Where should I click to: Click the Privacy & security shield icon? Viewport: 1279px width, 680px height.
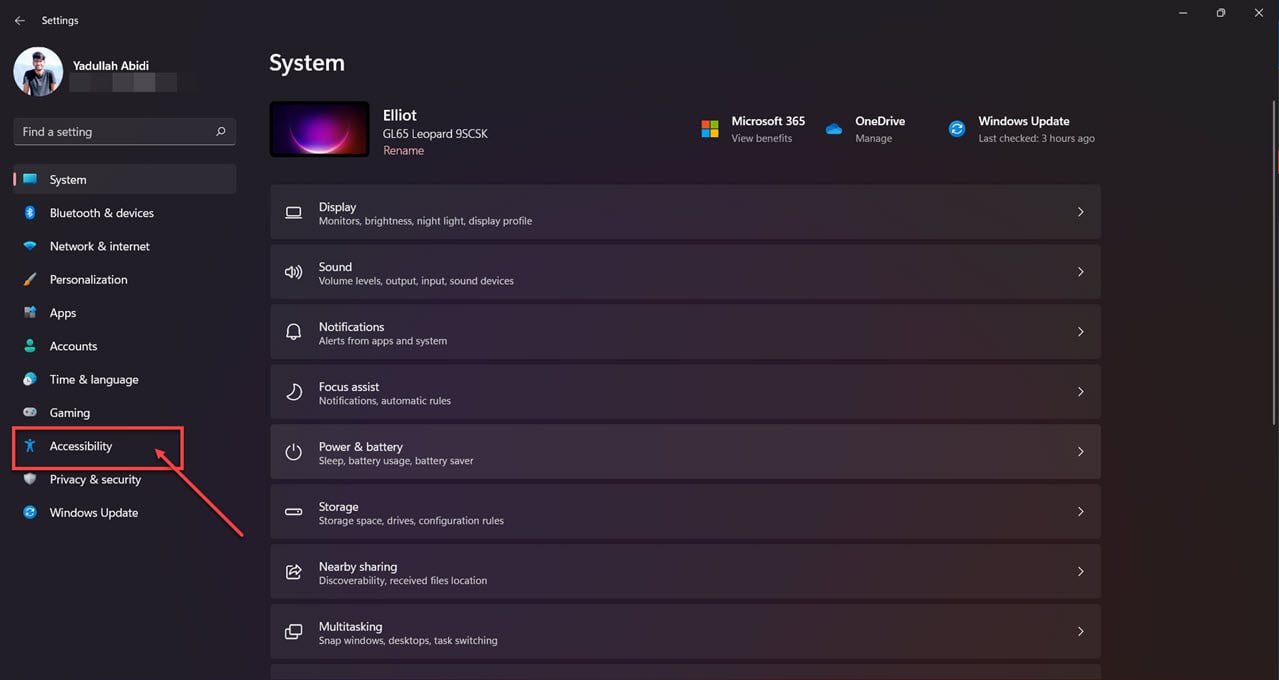[x=30, y=480]
